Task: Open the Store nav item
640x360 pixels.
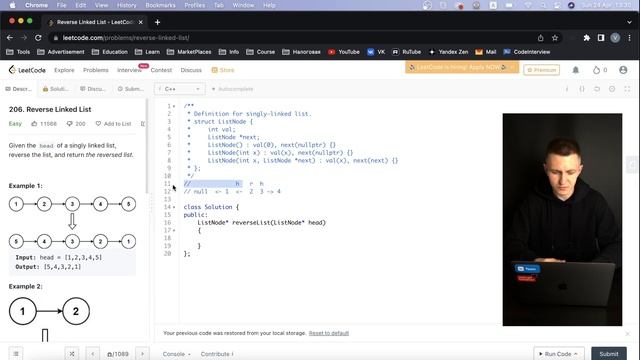Action: click(x=223, y=70)
